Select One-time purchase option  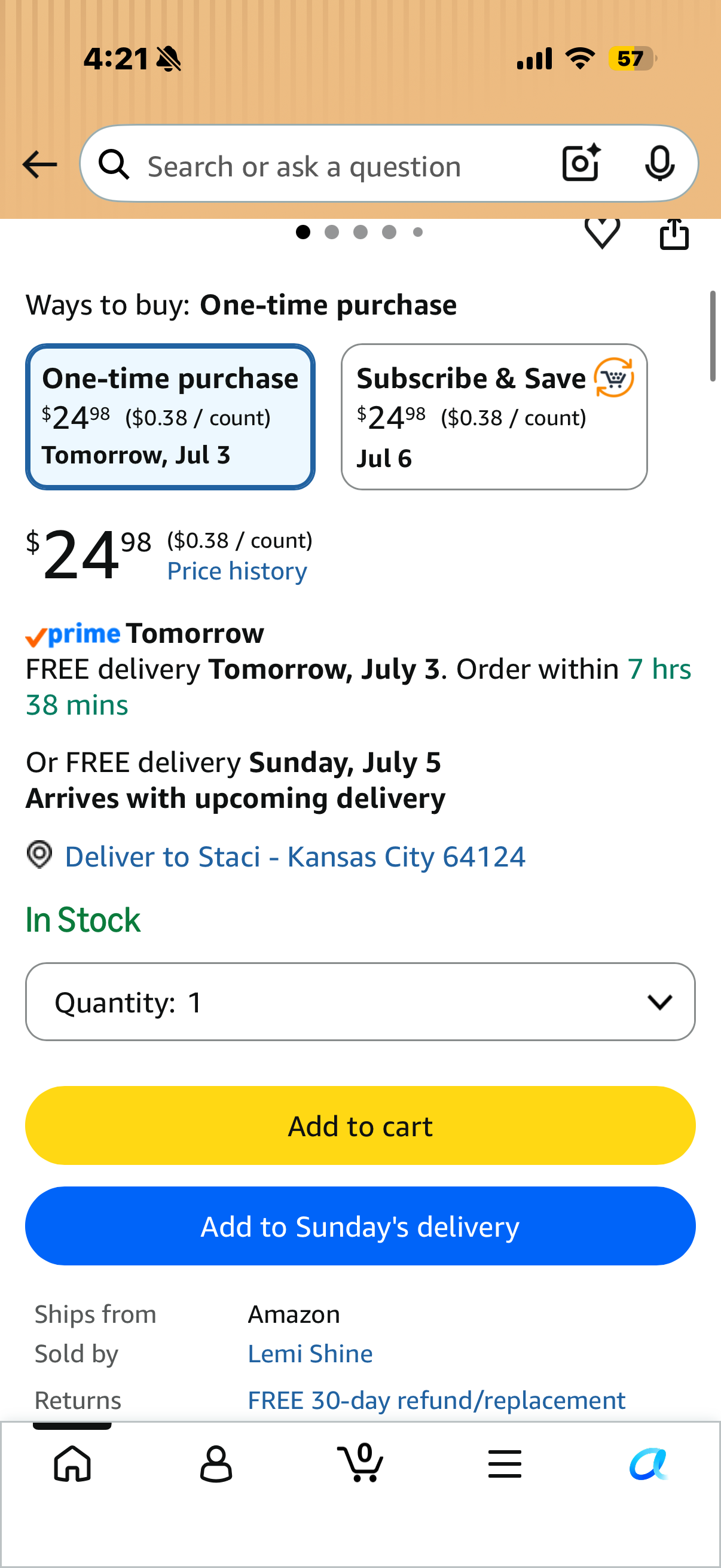click(x=170, y=417)
